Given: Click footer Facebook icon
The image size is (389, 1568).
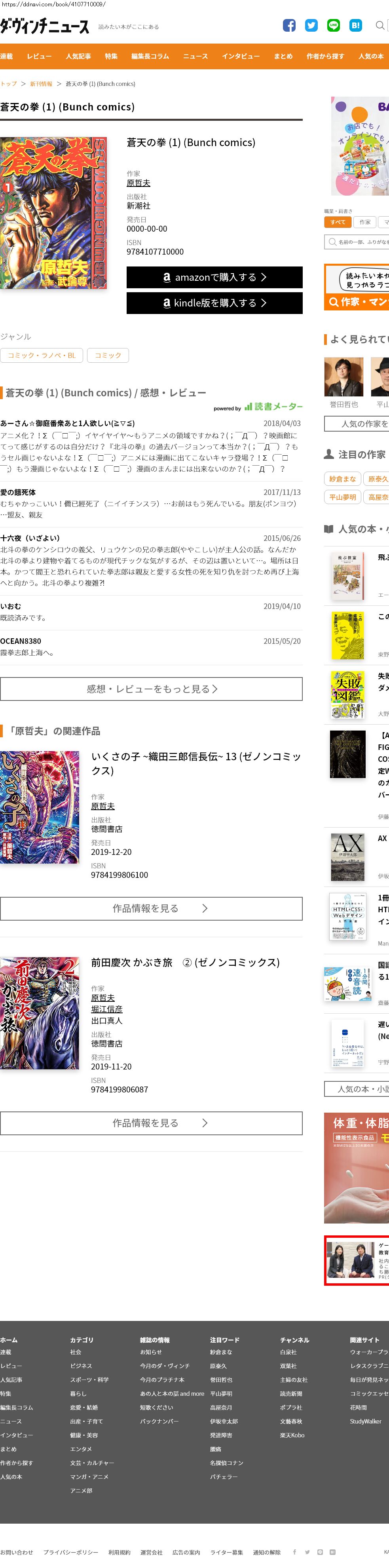Looking at the screenshot, I should click(295, 1551).
